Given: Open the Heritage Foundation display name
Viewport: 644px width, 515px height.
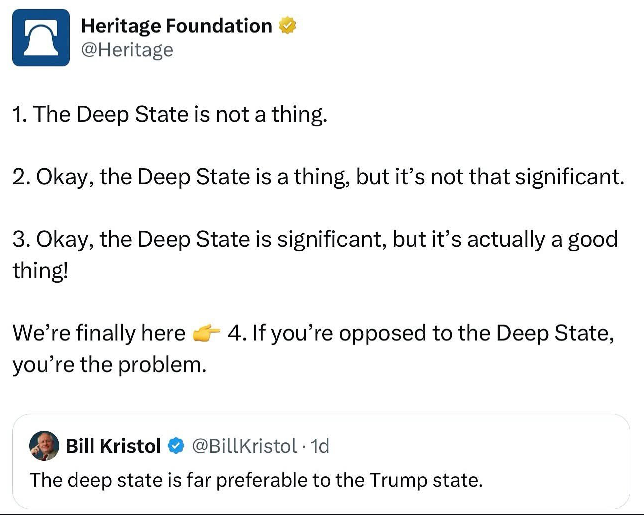Looking at the screenshot, I should click(x=176, y=26).
